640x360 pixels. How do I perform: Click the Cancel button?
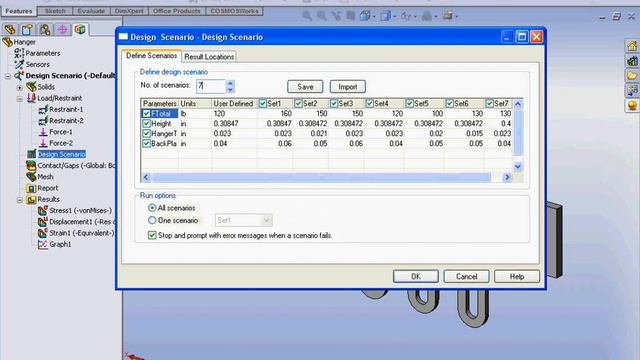(x=466, y=276)
